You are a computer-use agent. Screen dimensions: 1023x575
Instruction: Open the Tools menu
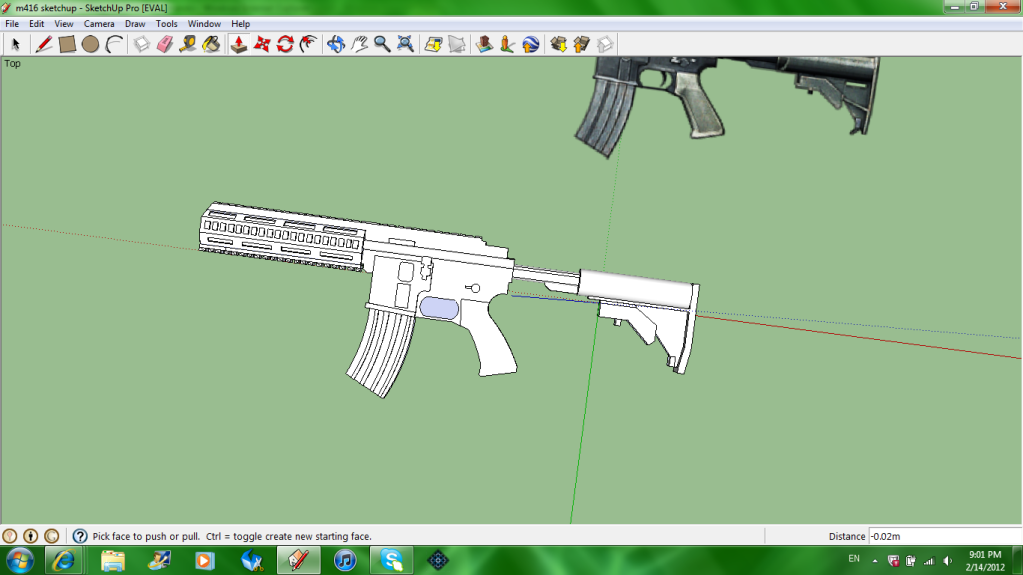166,23
